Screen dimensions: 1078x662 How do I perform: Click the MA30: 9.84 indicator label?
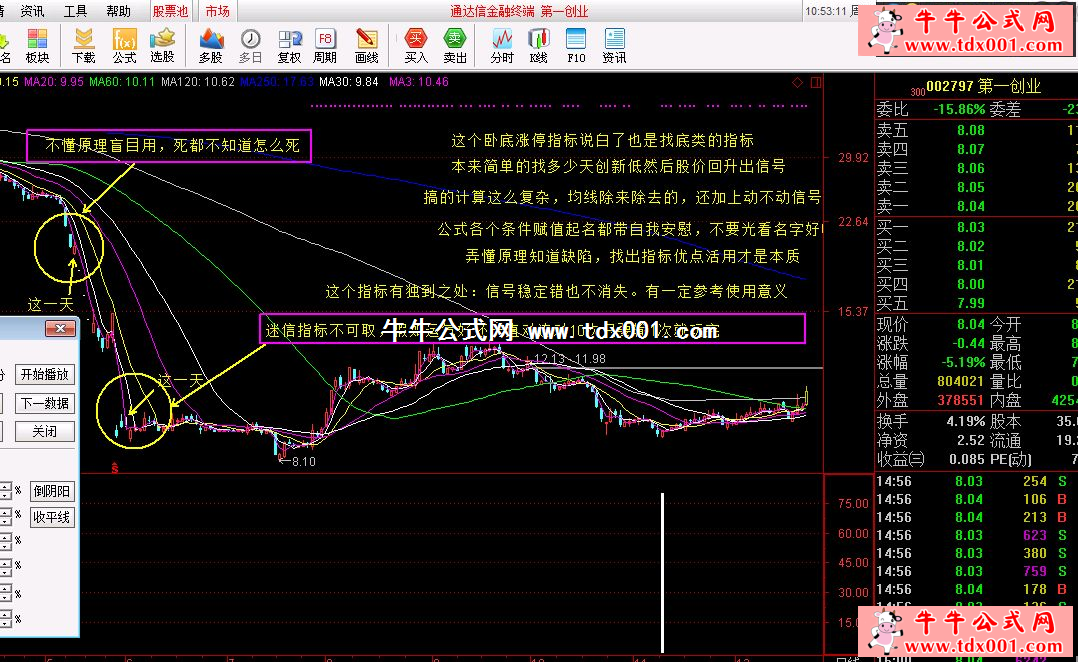[x=349, y=82]
